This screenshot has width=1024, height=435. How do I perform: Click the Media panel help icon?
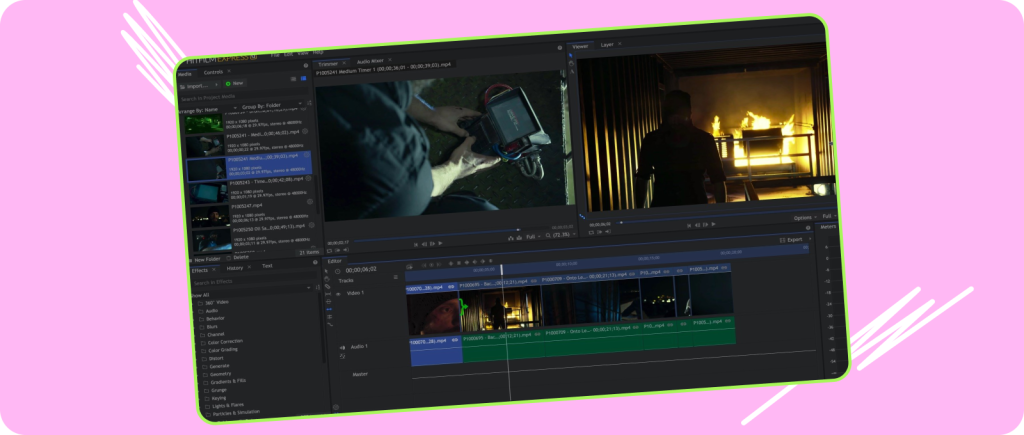[306, 65]
